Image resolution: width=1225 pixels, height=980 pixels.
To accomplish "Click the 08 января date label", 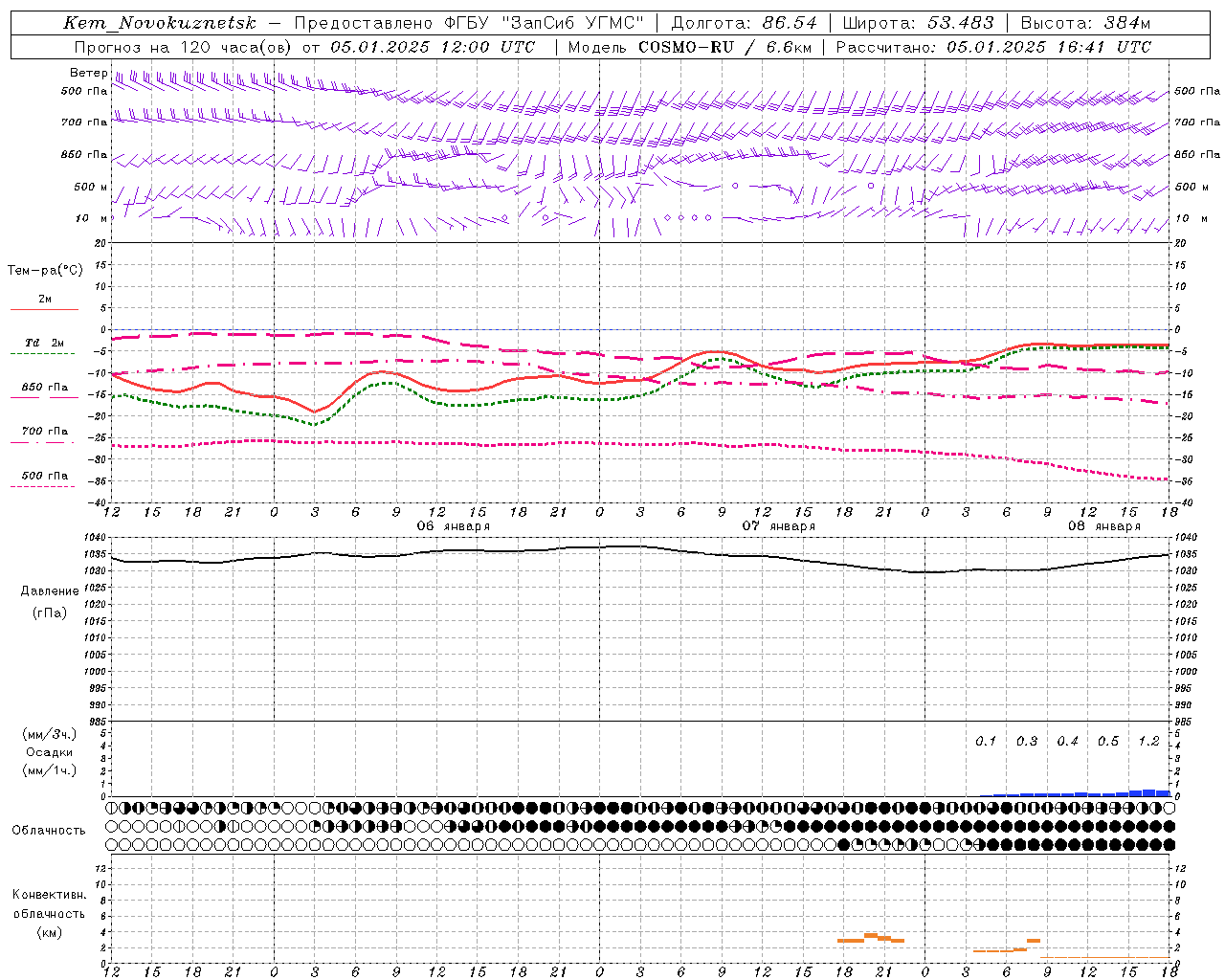I will click(1104, 526).
